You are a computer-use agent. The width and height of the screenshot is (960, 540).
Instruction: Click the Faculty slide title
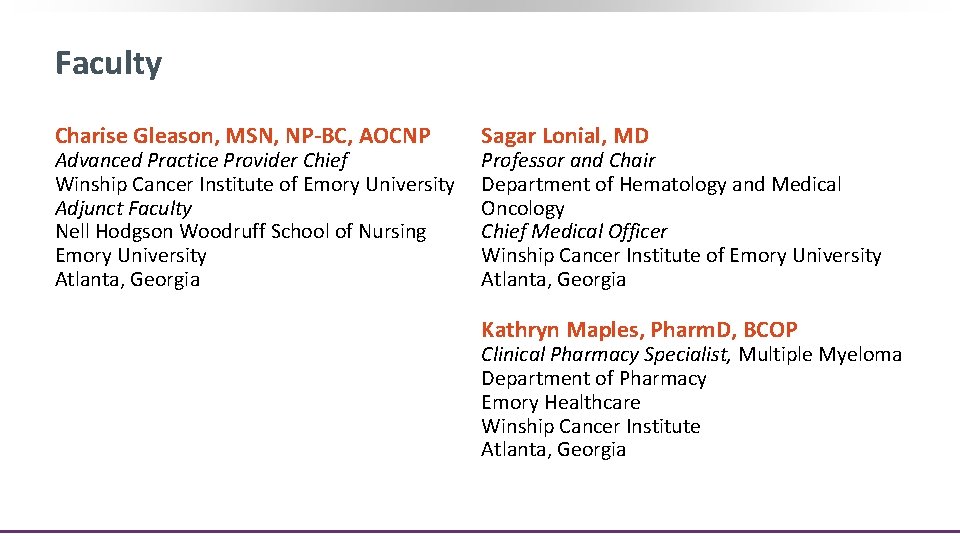pyautogui.click(x=108, y=64)
